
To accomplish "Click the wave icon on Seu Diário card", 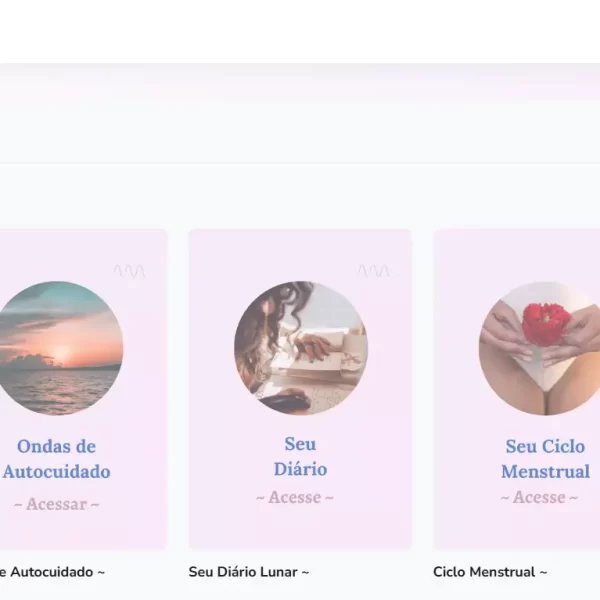I will coord(374,271).
